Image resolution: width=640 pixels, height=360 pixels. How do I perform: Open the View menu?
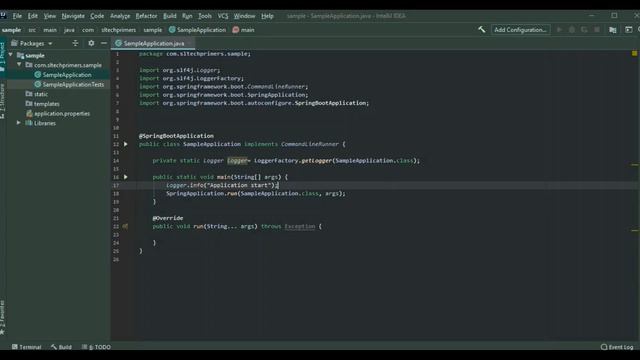50,16
